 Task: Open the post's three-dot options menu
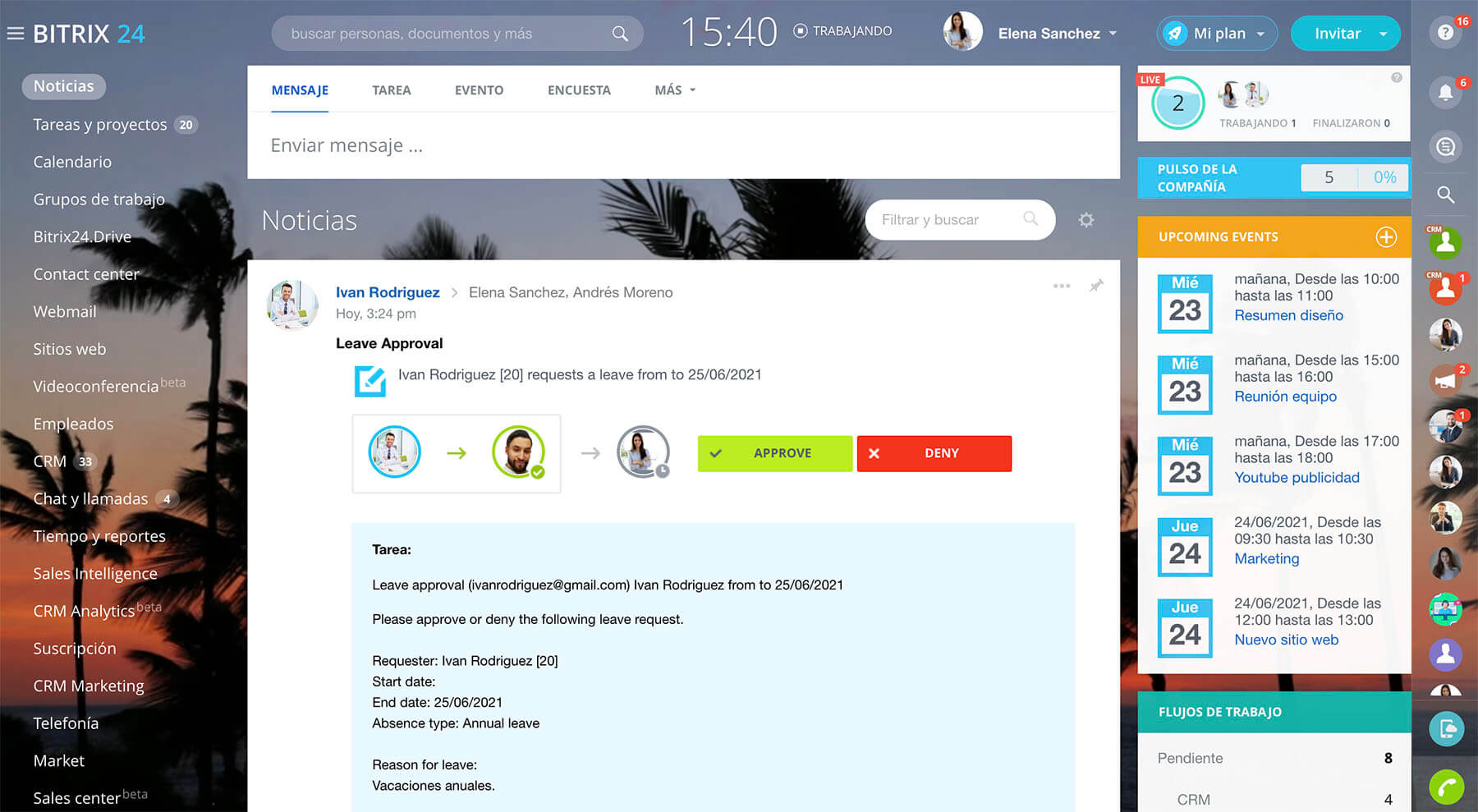coord(1062,286)
